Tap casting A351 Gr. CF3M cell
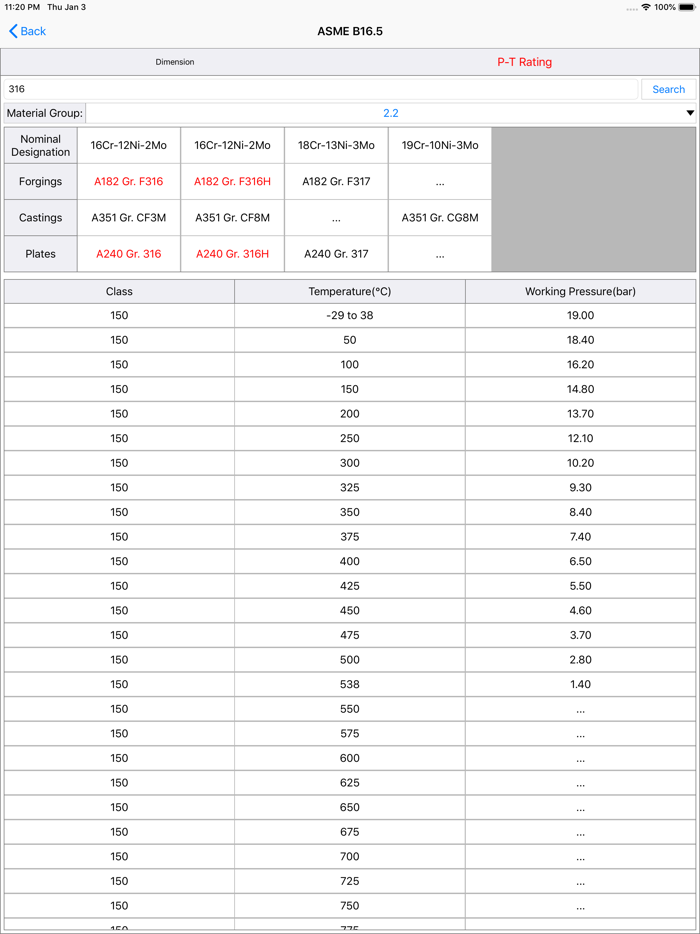Image resolution: width=700 pixels, height=934 pixels. coord(129,218)
